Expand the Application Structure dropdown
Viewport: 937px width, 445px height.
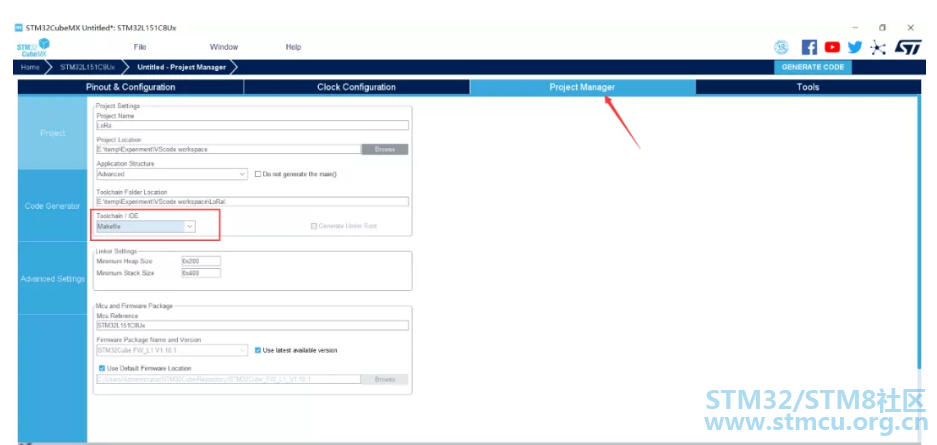[x=172, y=174]
